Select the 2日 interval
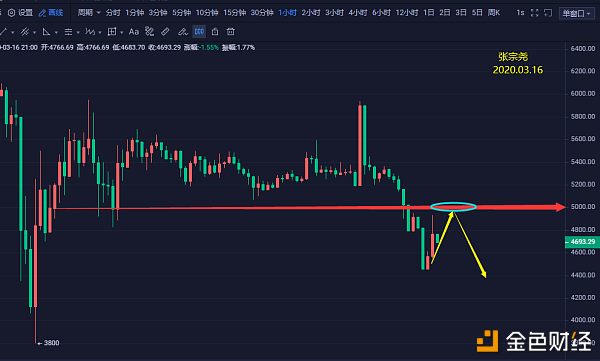Screen dimensions: 600x361 point(445,13)
